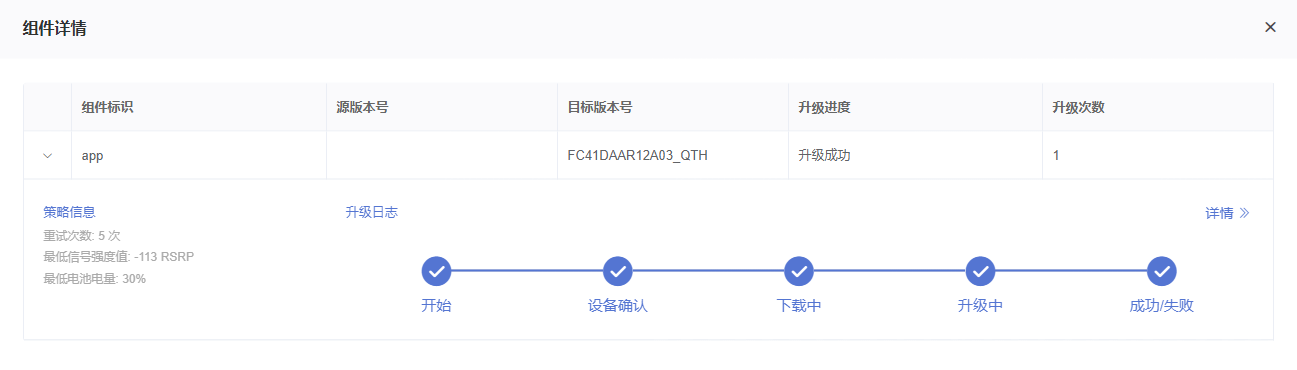
Task: Click the 策略信息 heading
Action: coord(69,212)
